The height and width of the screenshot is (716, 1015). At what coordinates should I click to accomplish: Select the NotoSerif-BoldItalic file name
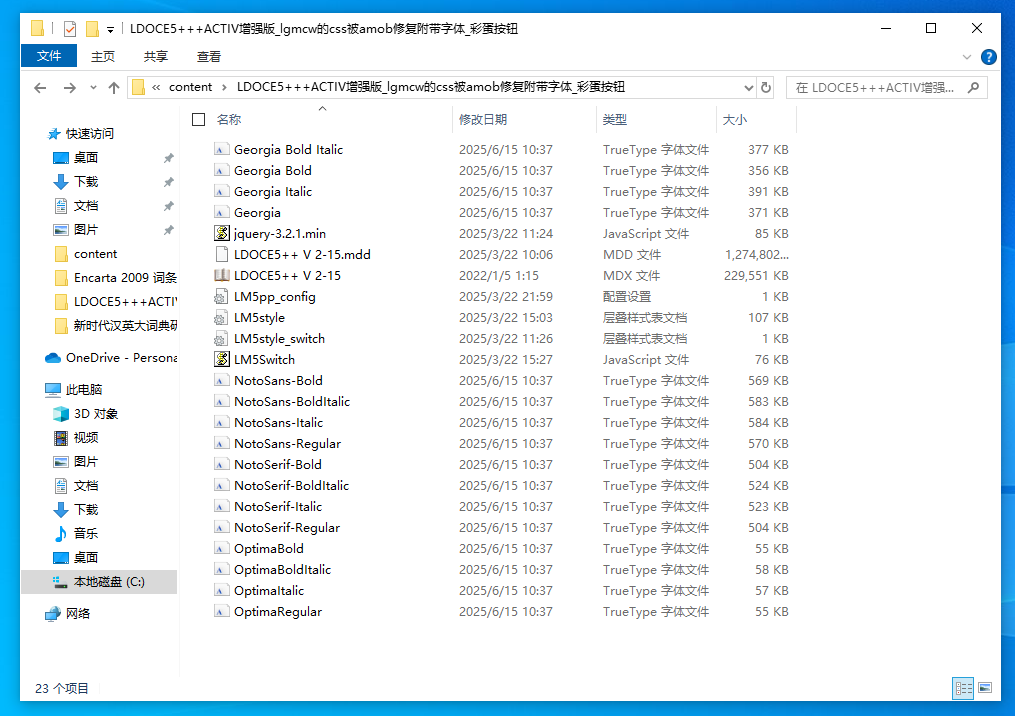pyautogui.click(x=291, y=486)
